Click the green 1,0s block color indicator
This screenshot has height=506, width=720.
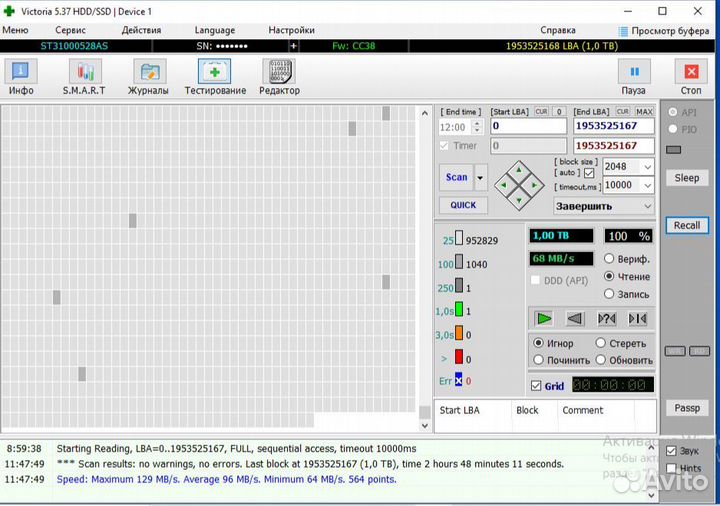coord(459,309)
